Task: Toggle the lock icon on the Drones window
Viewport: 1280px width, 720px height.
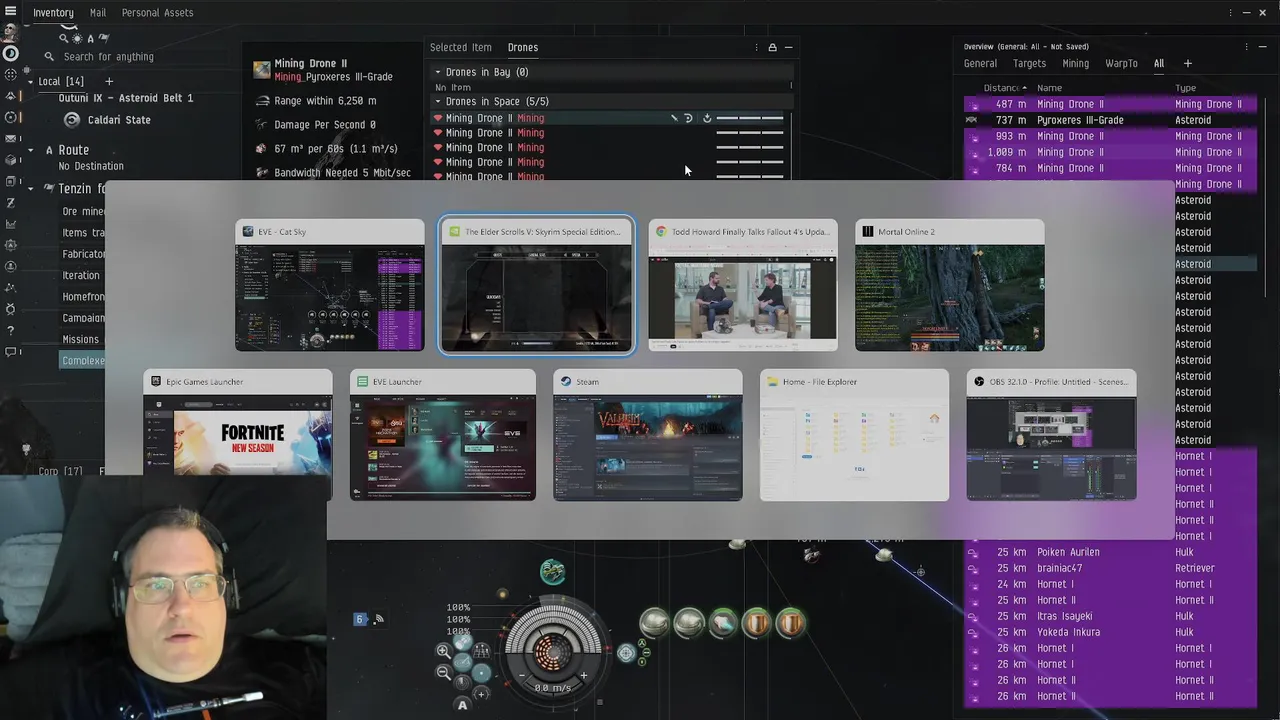Action: (x=772, y=47)
